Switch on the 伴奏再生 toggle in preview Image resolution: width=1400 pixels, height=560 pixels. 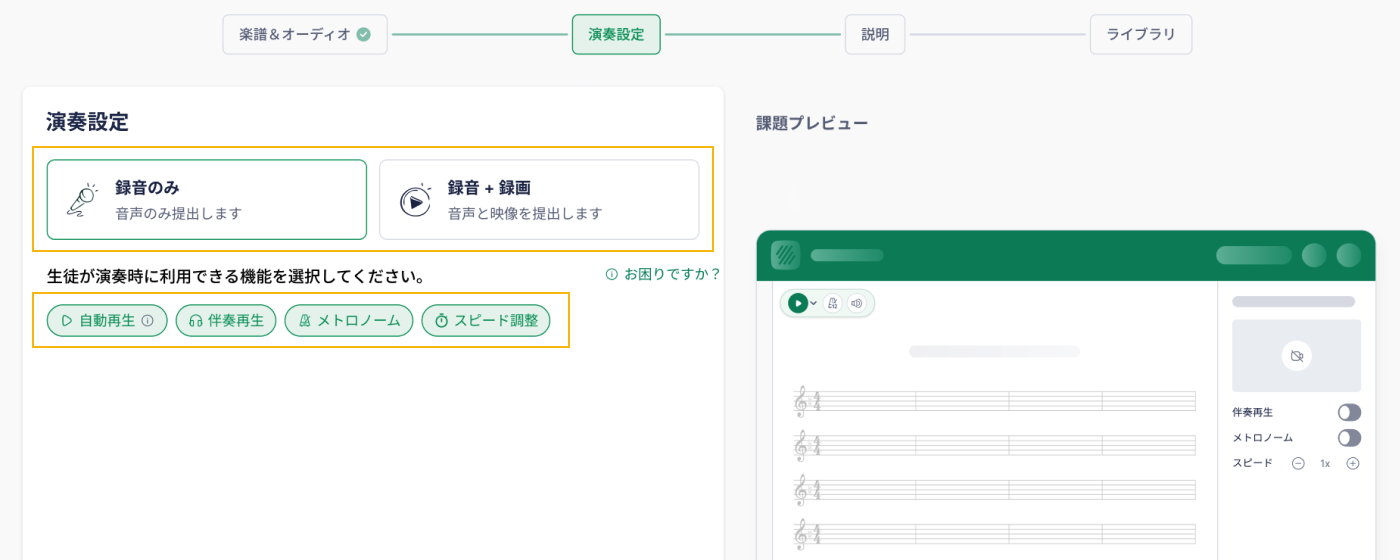tap(1349, 412)
